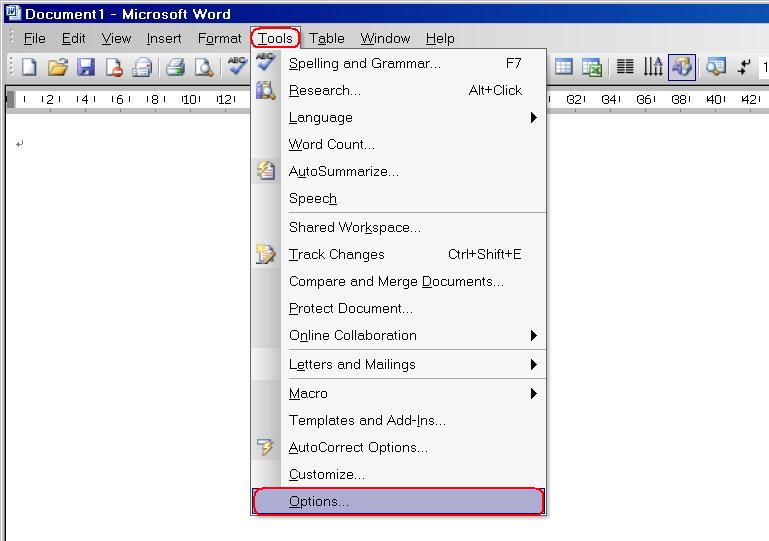Click the Insert Table toolbar icon
Image resolution: width=769 pixels, height=541 pixels.
[x=564, y=67]
